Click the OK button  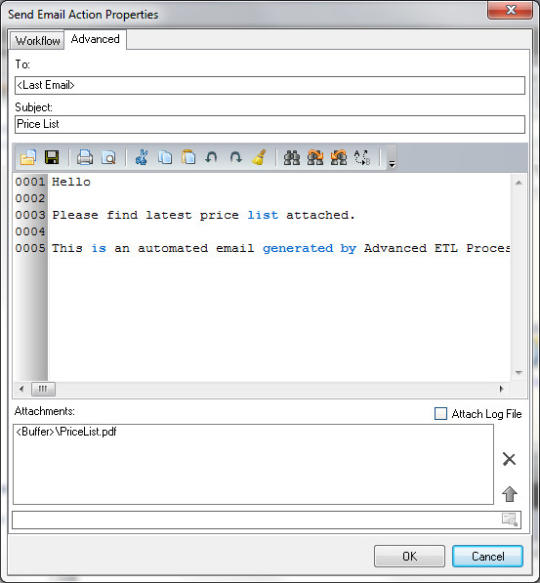click(409, 556)
